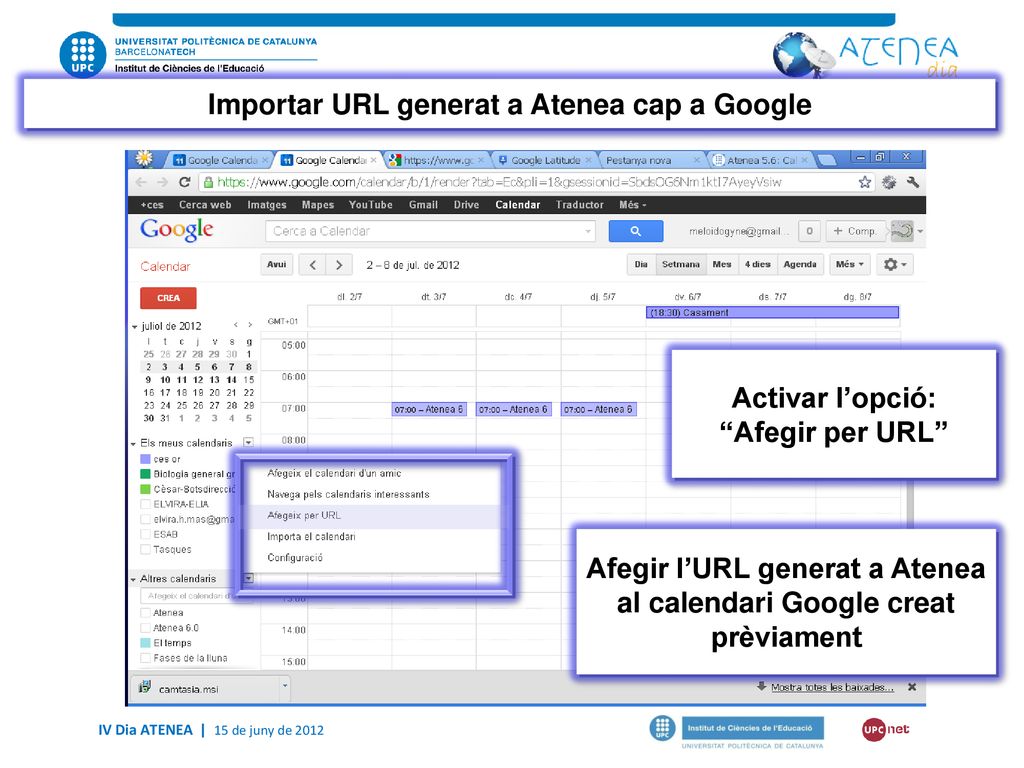Click the camtasia.msi download file icon
Image resolution: width=1024 pixels, height=768 pixels.
coord(145,687)
